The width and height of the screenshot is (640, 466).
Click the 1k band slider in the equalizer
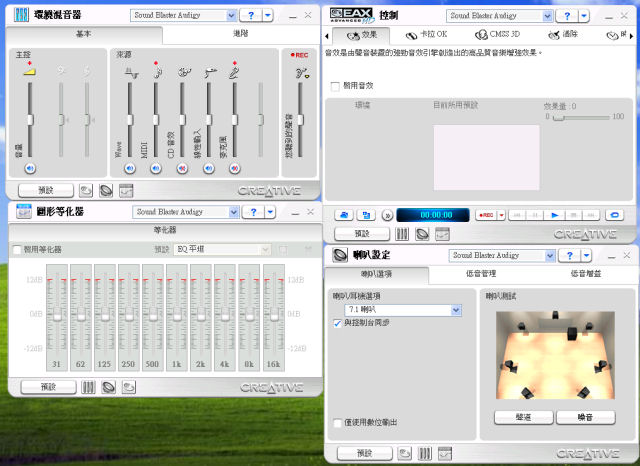point(177,315)
